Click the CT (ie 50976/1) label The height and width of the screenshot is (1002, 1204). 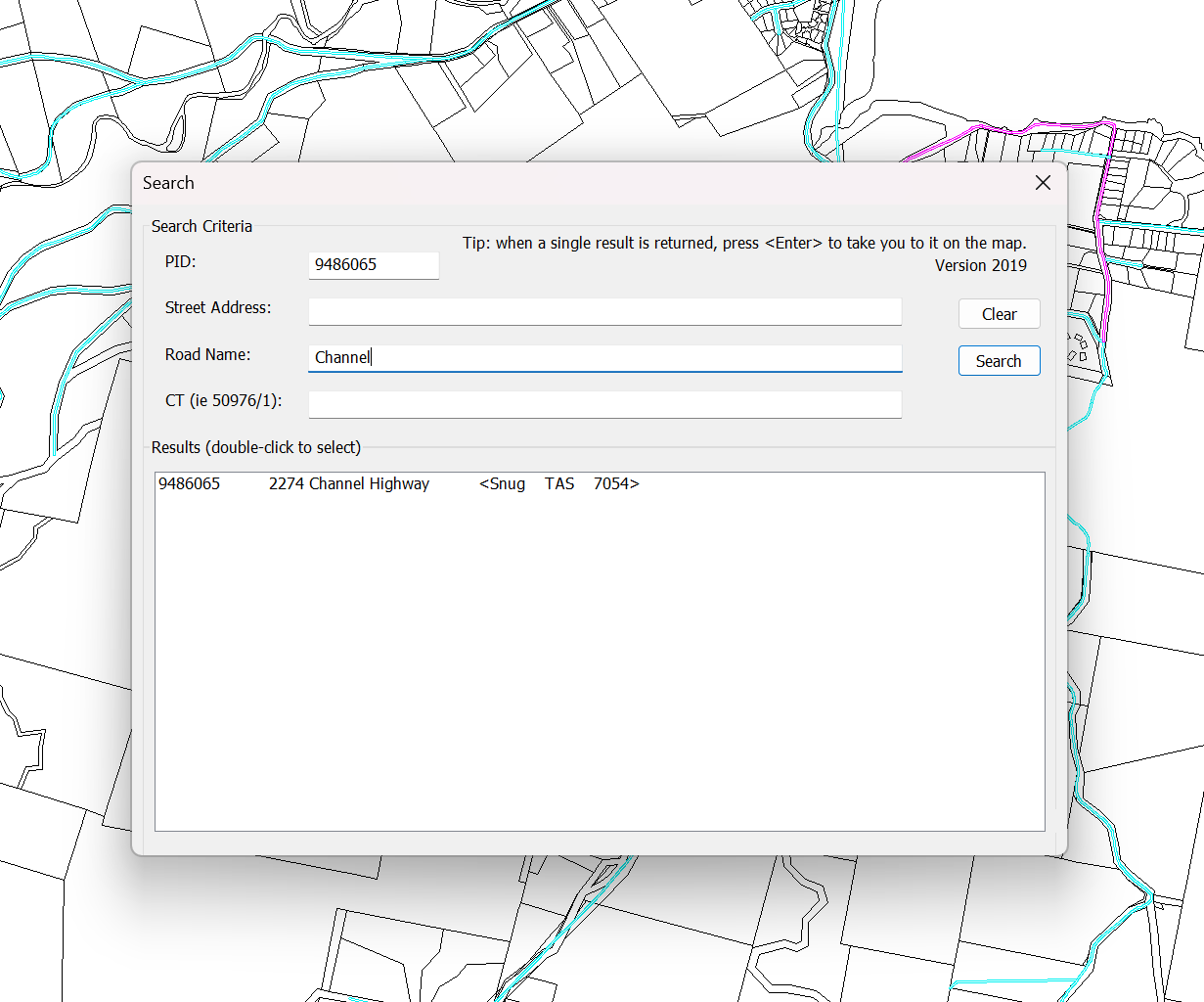click(223, 400)
